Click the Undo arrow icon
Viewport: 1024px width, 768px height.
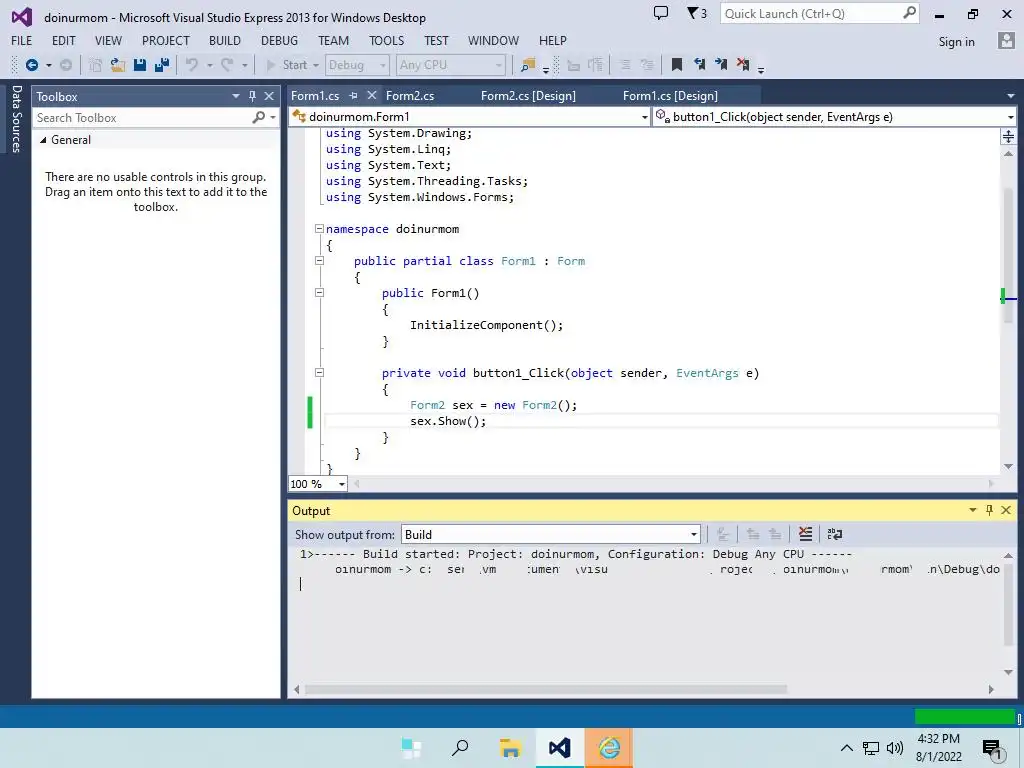(x=192, y=65)
